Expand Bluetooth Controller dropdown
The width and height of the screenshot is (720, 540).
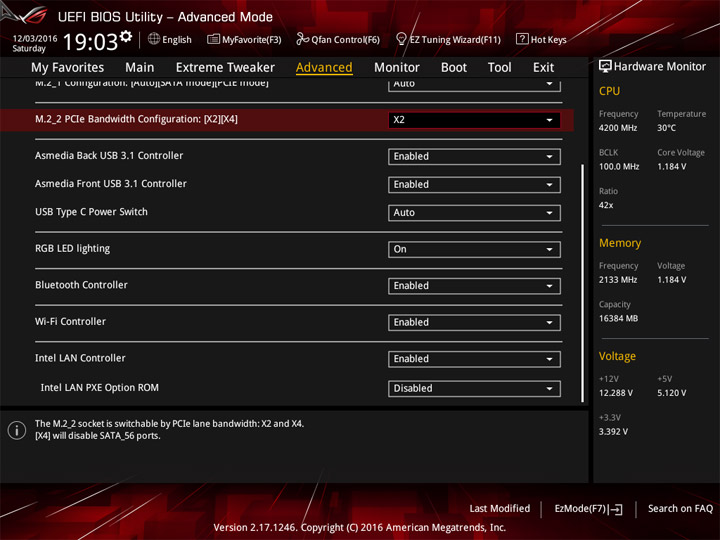pos(474,286)
